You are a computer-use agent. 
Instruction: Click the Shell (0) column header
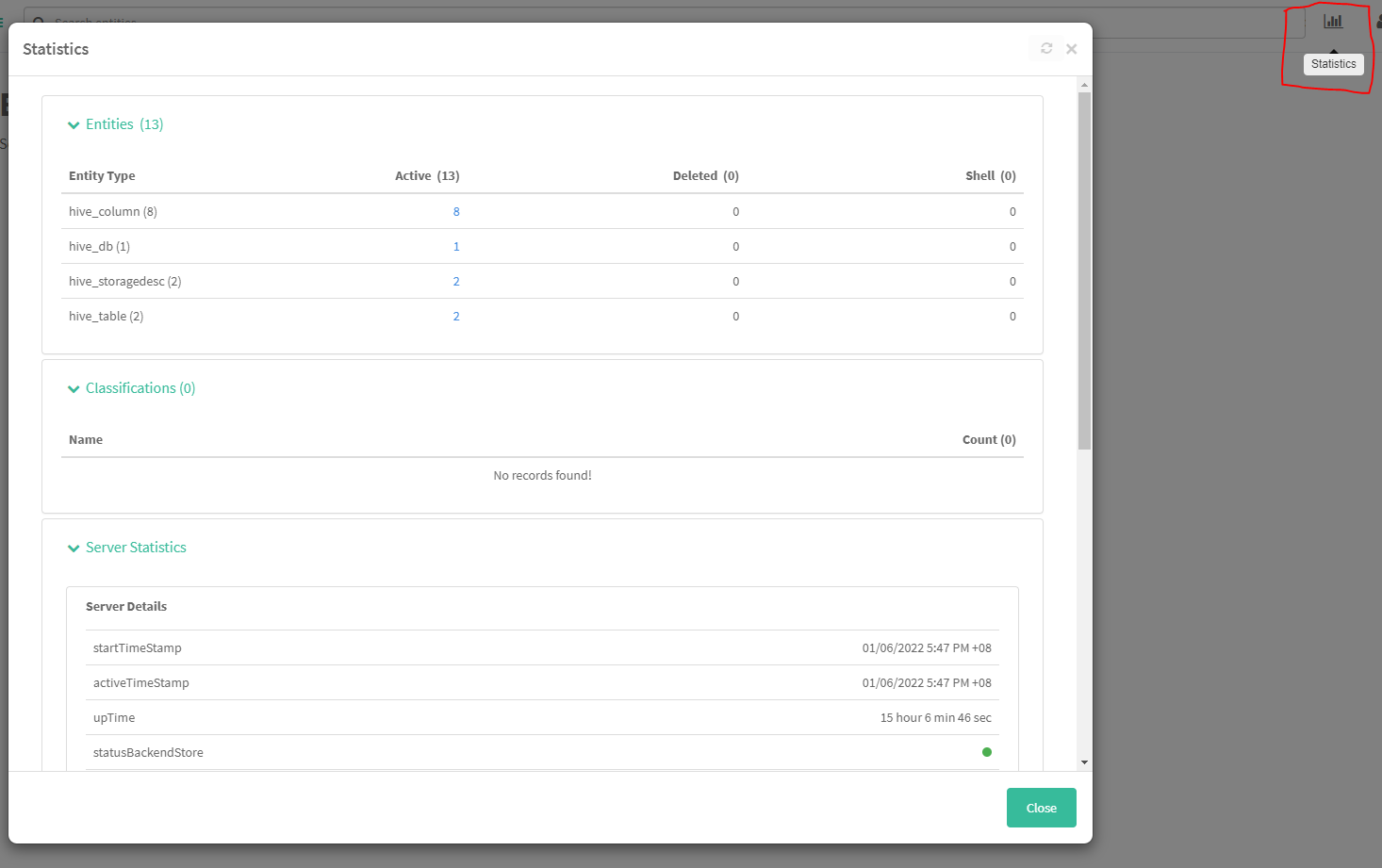(x=991, y=175)
